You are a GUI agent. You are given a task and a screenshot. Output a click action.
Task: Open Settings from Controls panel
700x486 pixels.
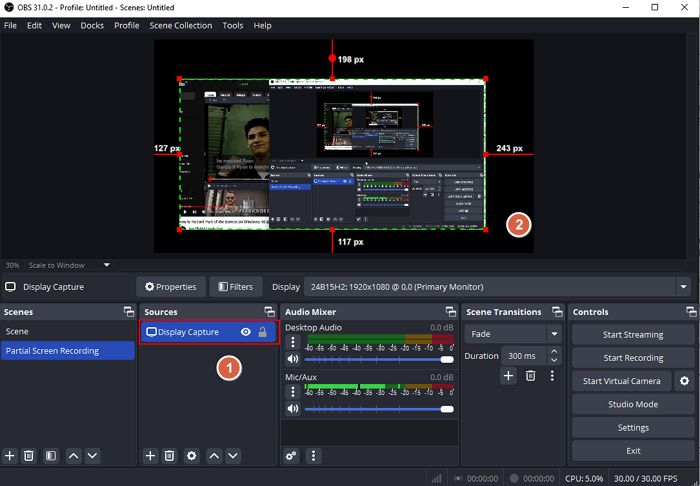(633, 428)
